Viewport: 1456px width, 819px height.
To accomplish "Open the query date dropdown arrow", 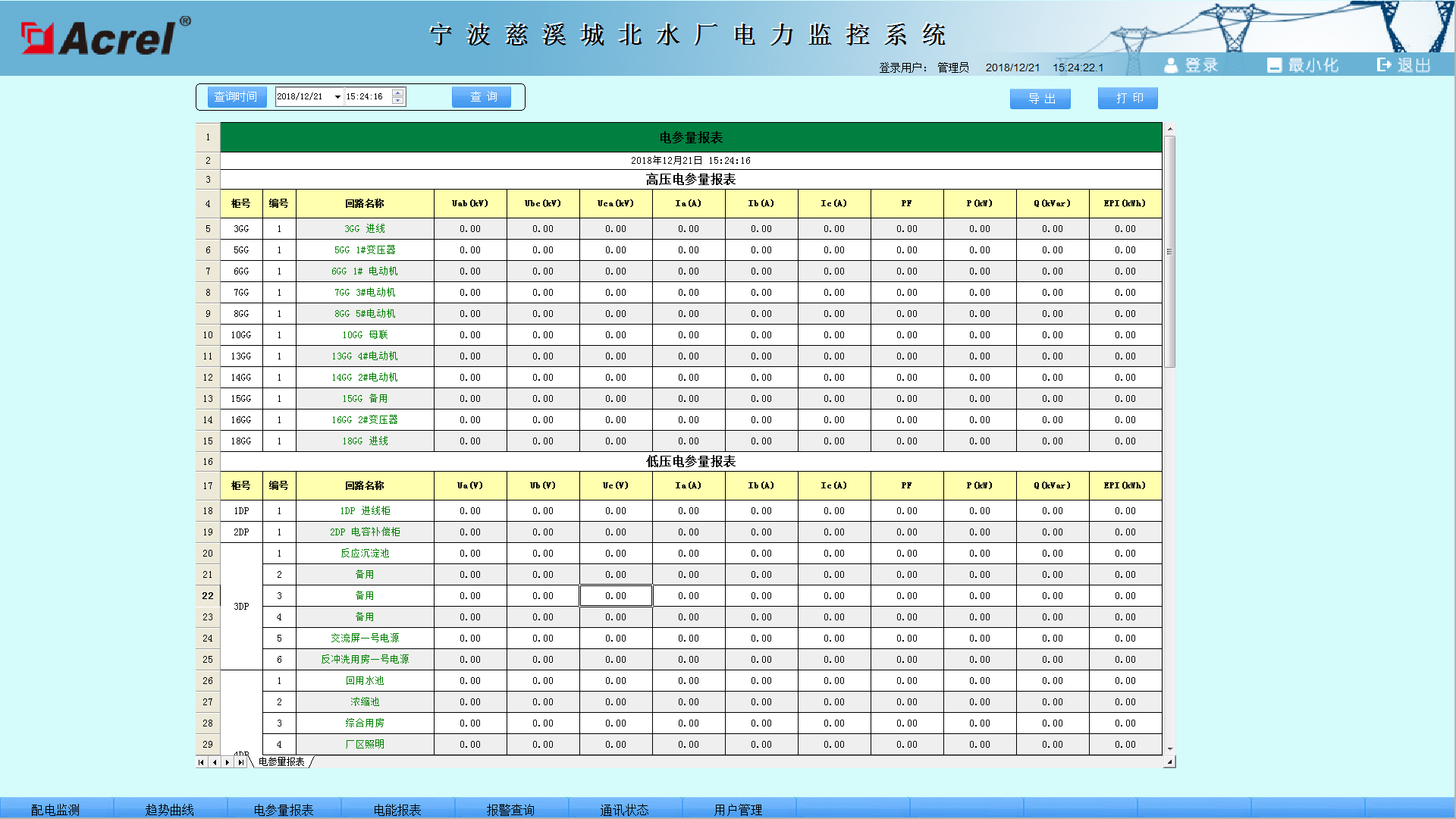I will (x=338, y=97).
